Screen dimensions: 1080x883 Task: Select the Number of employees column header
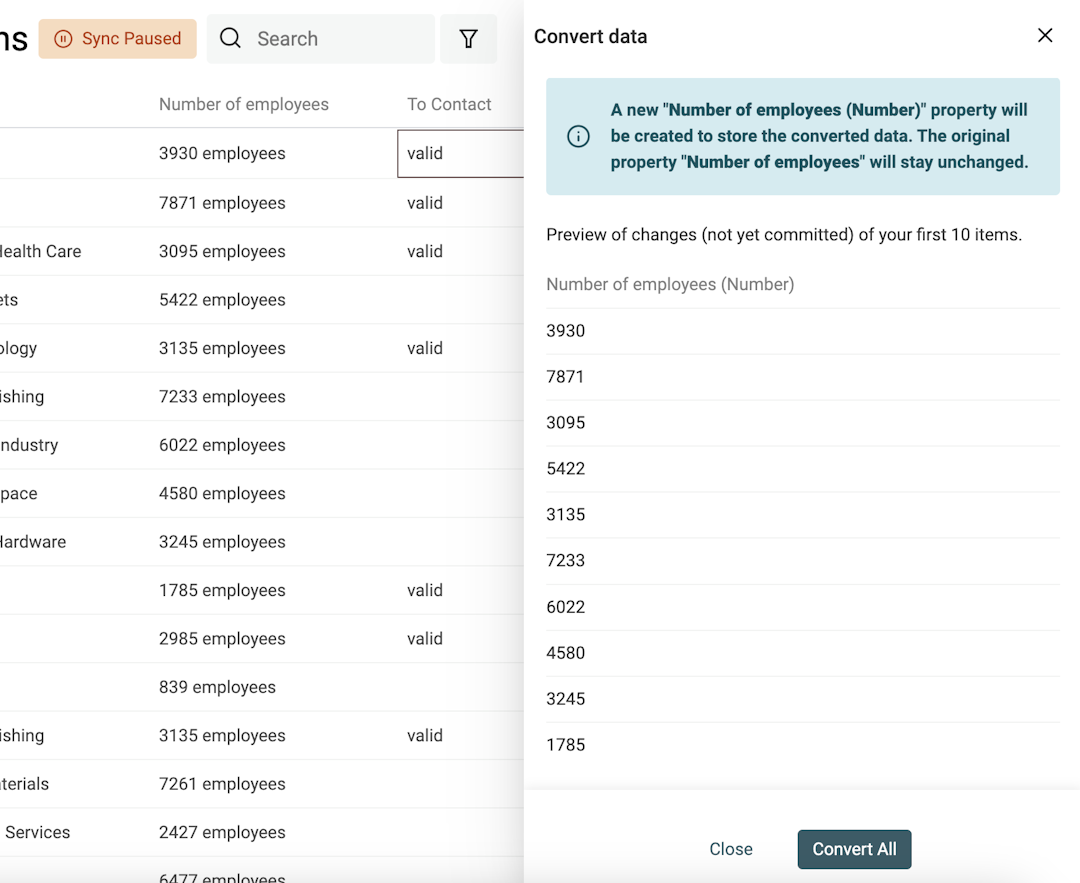[243, 104]
